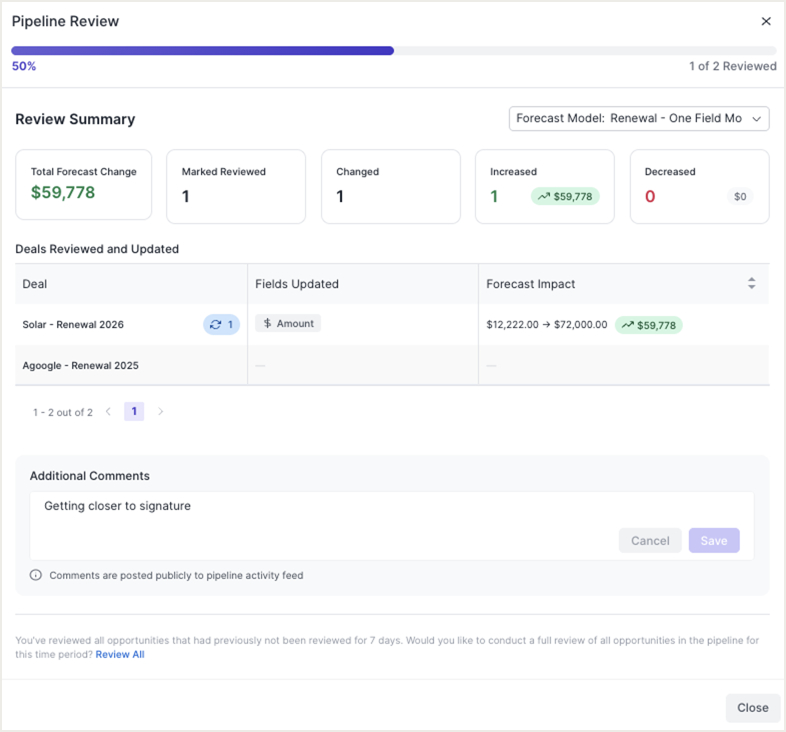Click the sort arrows in Forecast Impact column
The height and width of the screenshot is (732, 786).
point(751,284)
